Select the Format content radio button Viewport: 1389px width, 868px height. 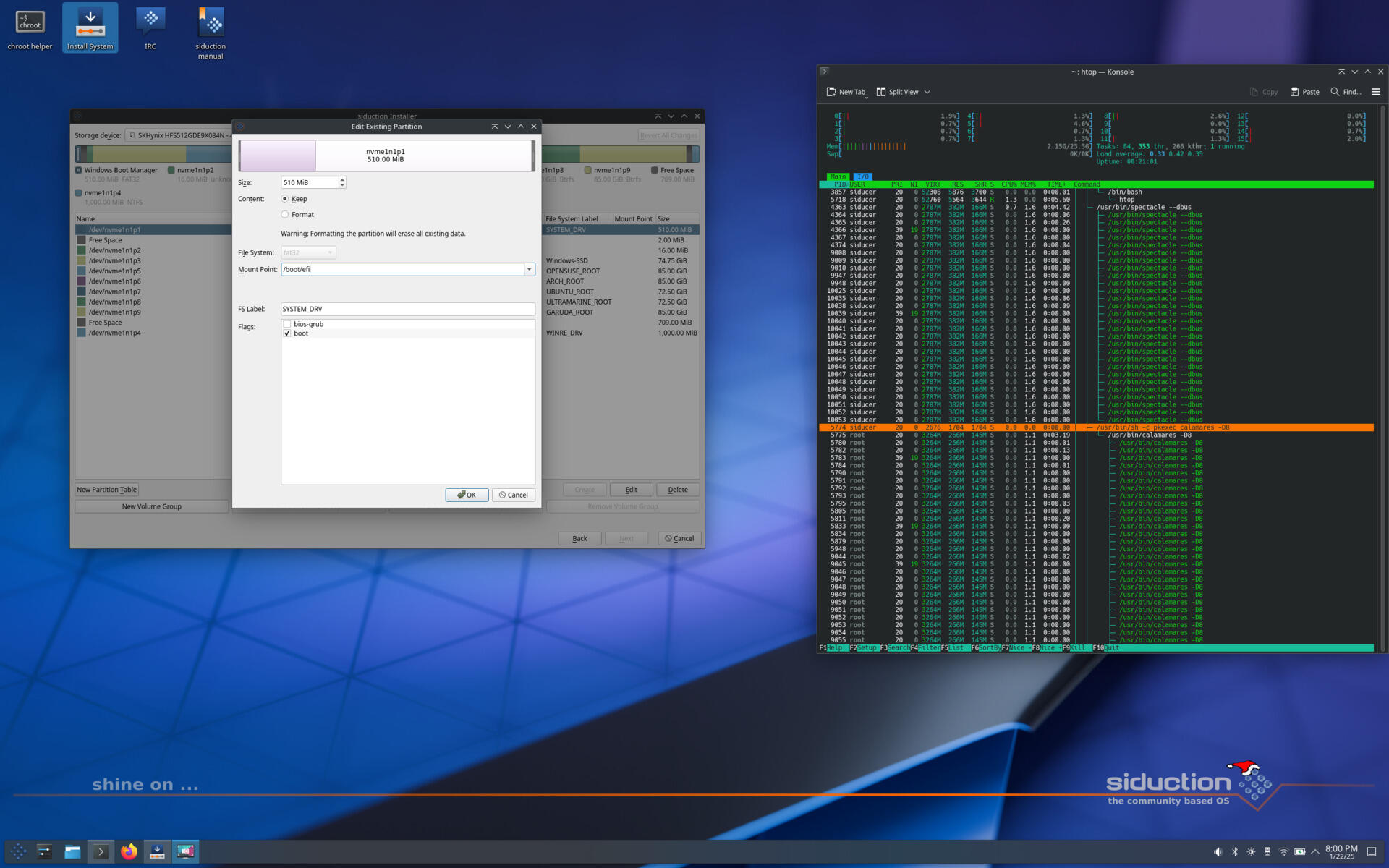click(285, 215)
